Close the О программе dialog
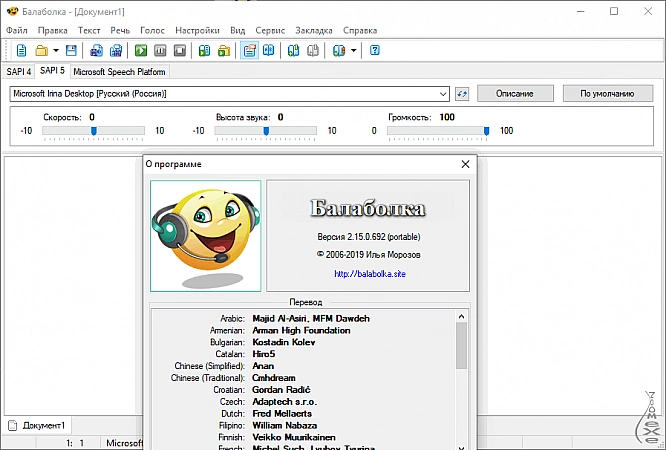This screenshot has width=666, height=450. [465, 163]
